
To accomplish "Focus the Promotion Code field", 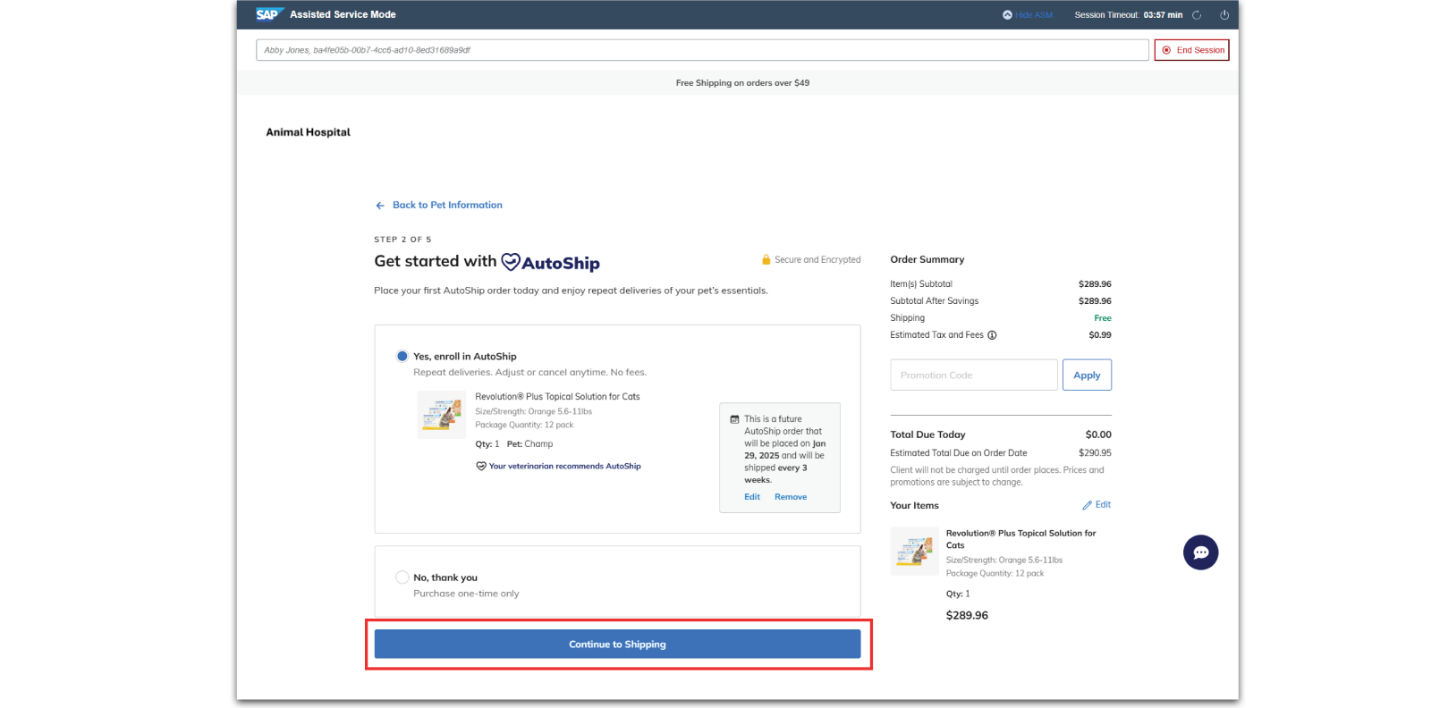I will [974, 375].
